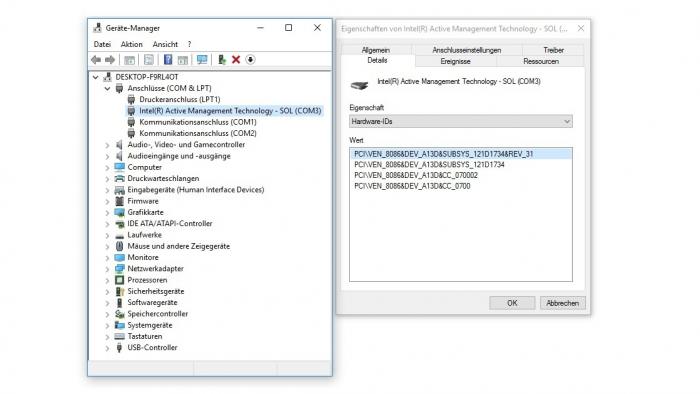The image size is (700, 394).
Task: Click the Softwaregeräte icon
Action: click(x=119, y=303)
